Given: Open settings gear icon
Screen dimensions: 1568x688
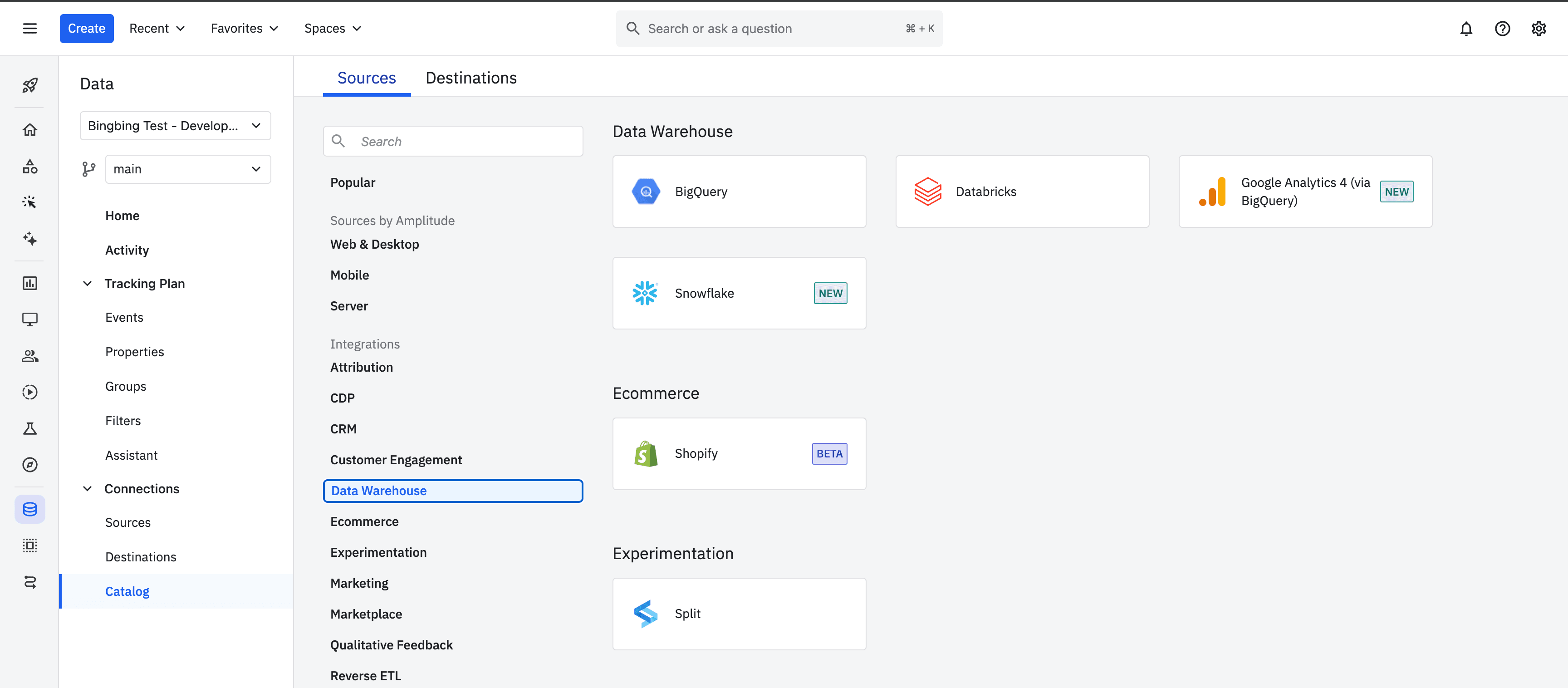Looking at the screenshot, I should (x=1538, y=29).
